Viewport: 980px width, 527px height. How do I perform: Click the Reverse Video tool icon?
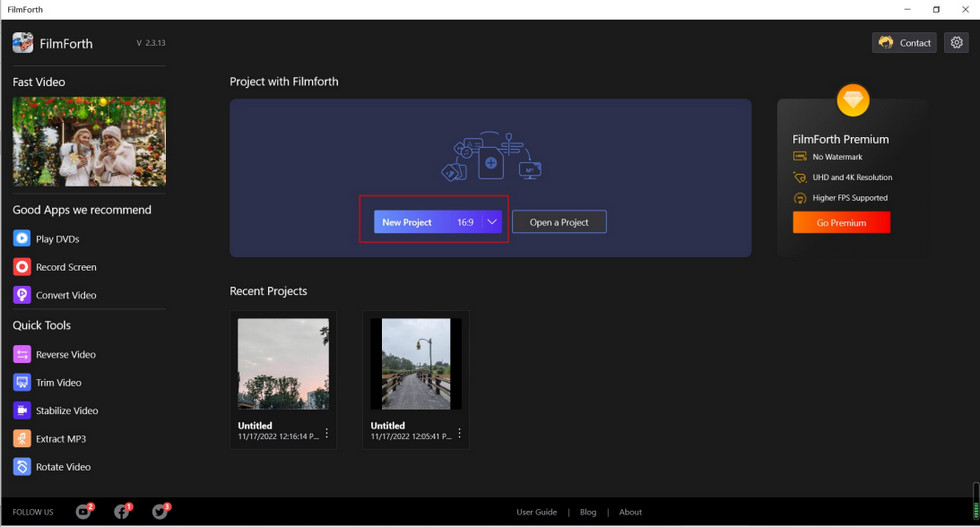pos(22,354)
